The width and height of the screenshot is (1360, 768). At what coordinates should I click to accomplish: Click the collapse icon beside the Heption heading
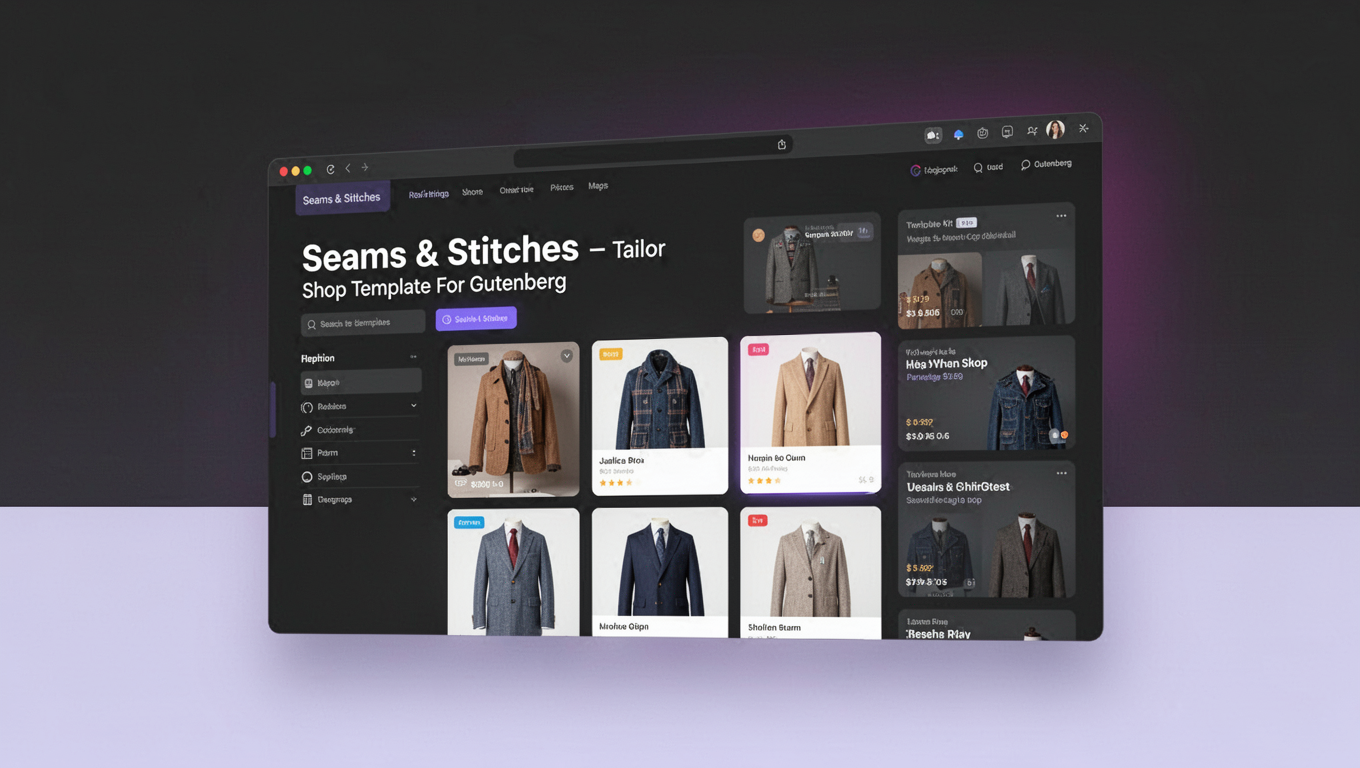coord(413,357)
